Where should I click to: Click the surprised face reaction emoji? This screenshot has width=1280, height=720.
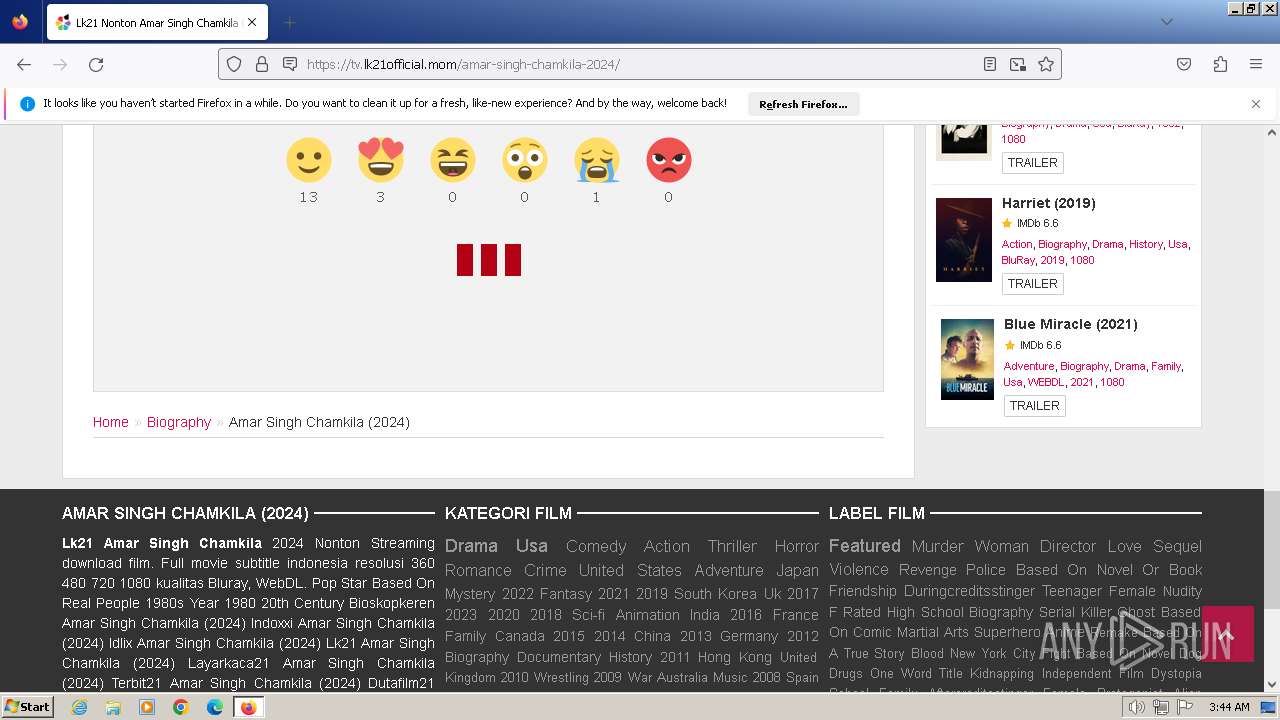[524, 160]
